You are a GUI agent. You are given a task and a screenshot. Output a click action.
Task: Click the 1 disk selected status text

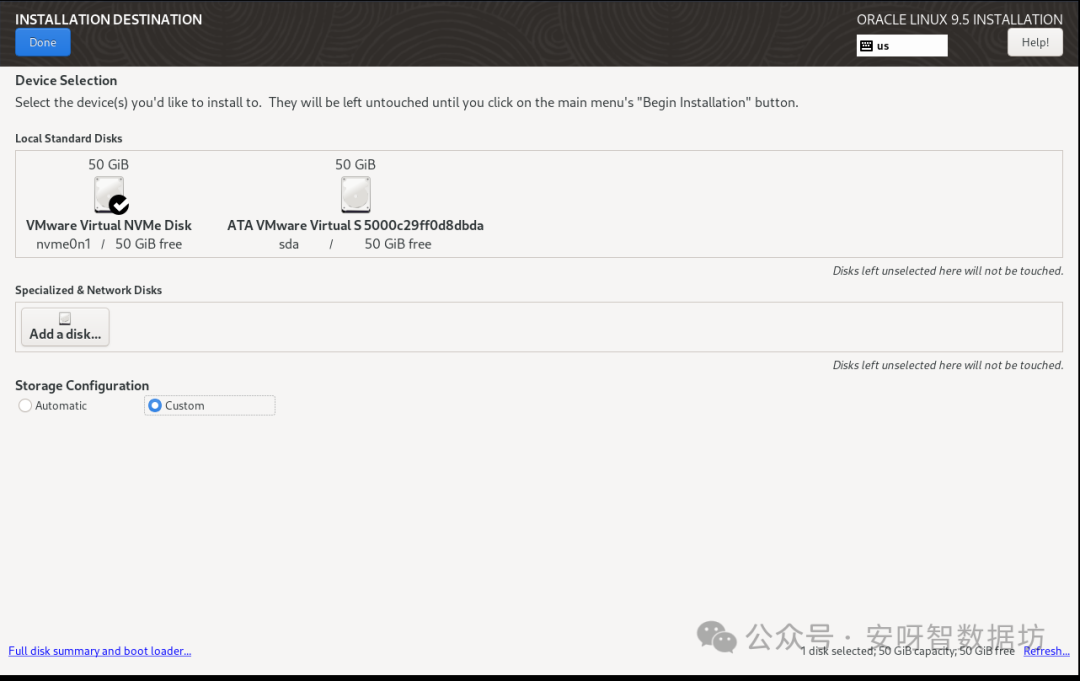tap(908, 651)
